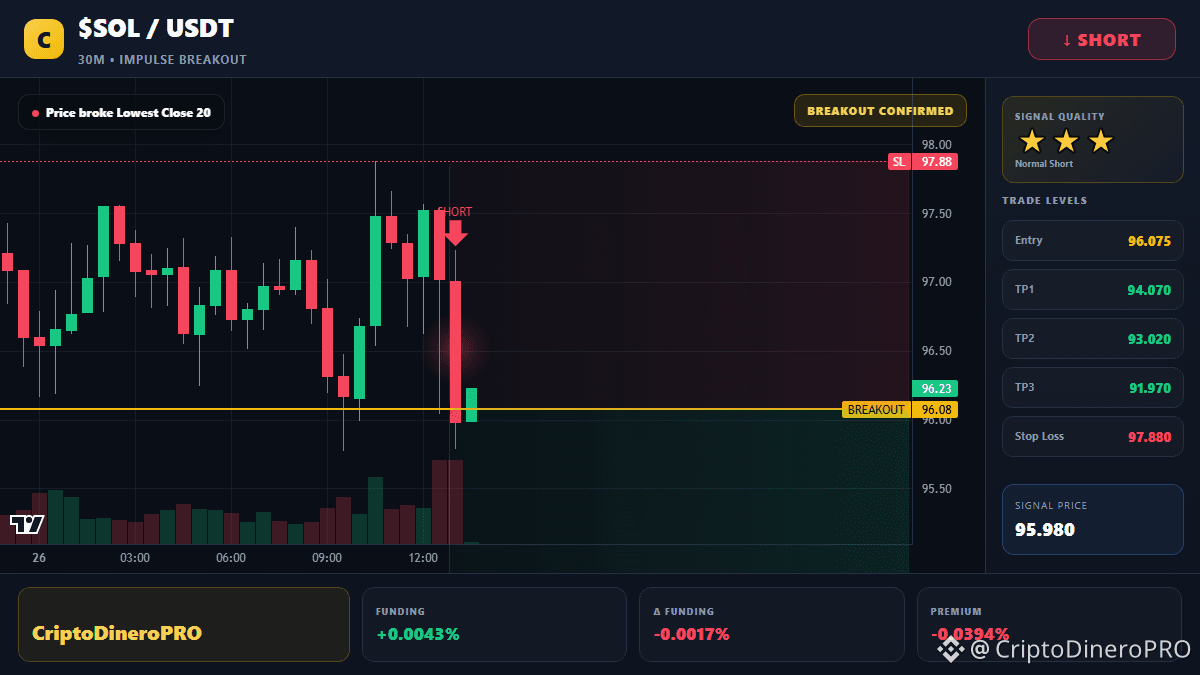This screenshot has height=675, width=1200.
Task: Click the green 96.23 current price tag
Action: click(x=935, y=388)
